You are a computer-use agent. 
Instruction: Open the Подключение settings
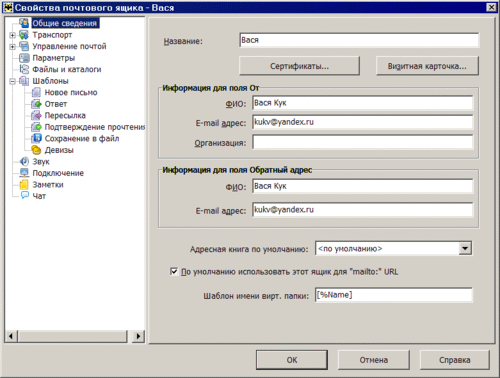pyautogui.click(x=58, y=173)
